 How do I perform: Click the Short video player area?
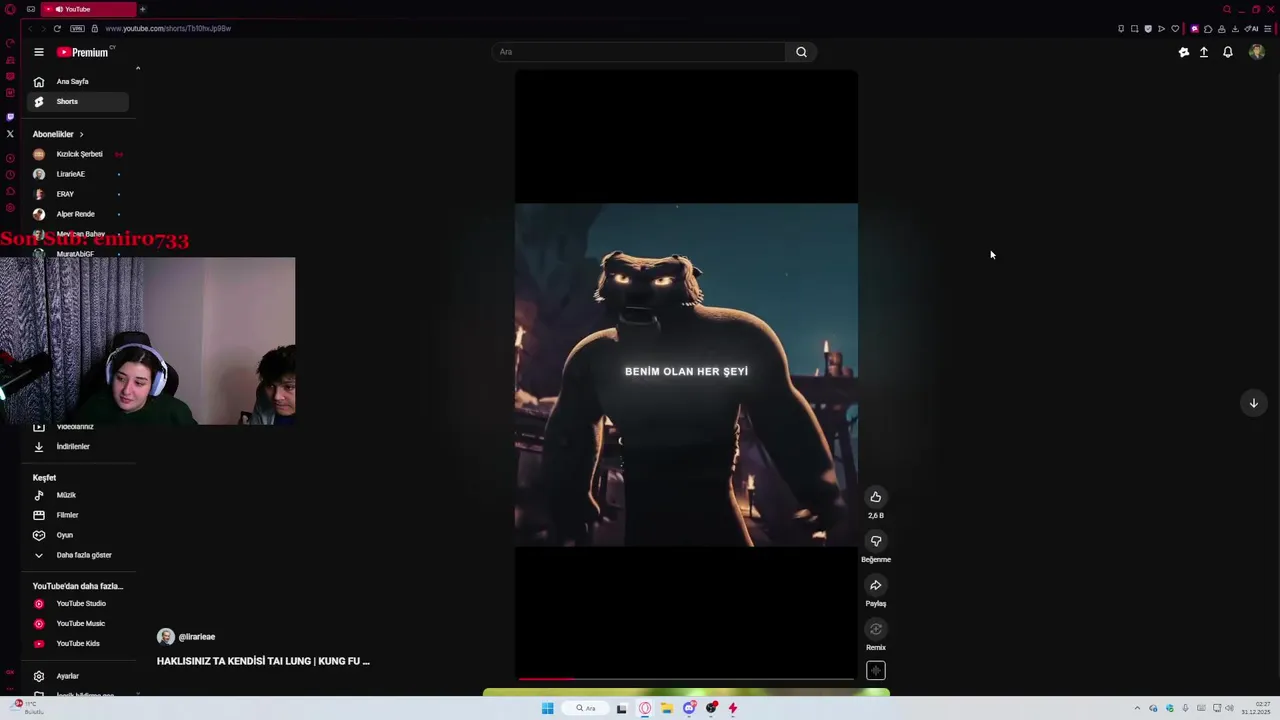point(686,375)
